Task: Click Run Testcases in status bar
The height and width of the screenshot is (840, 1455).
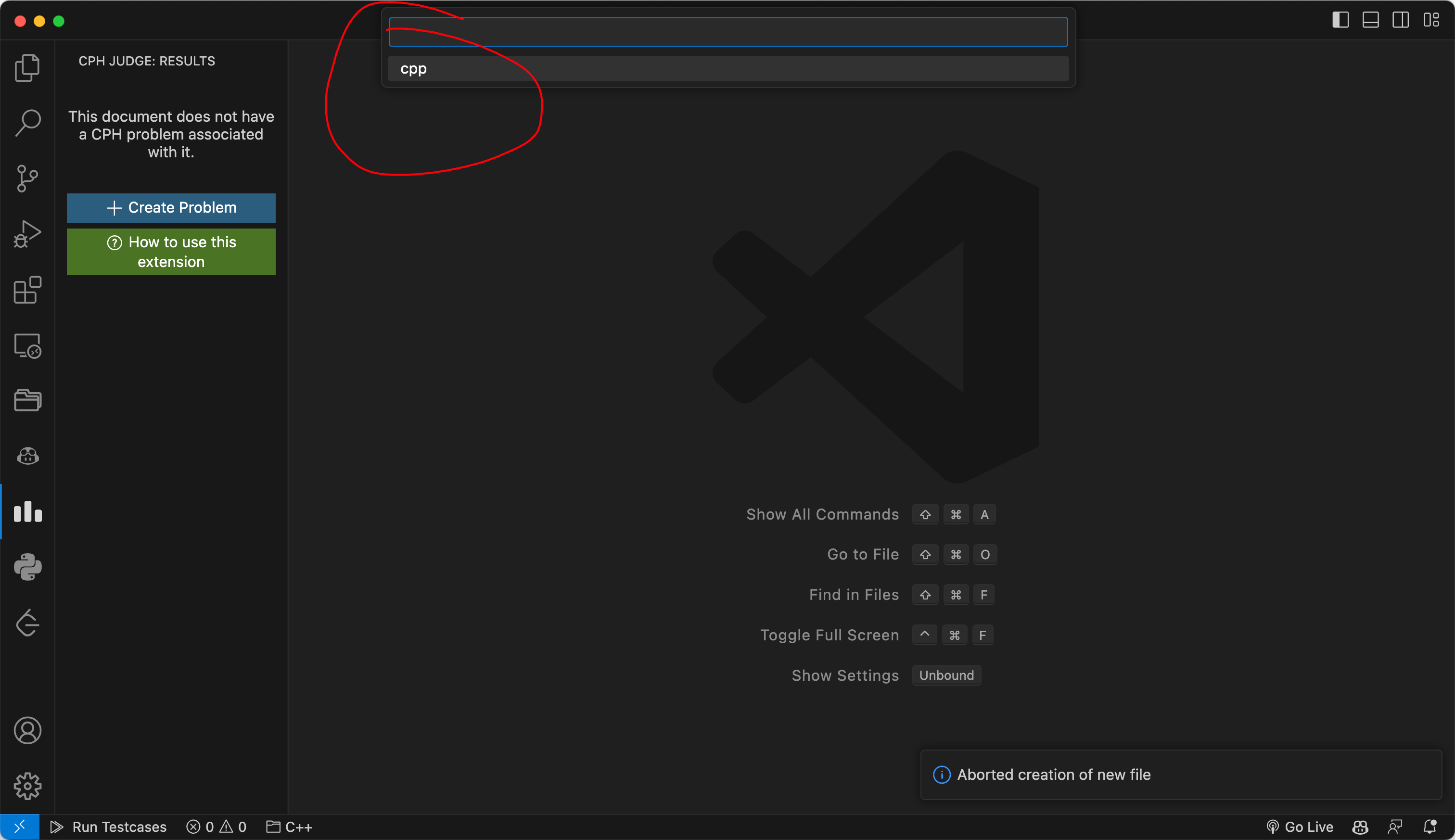Action: [108, 827]
